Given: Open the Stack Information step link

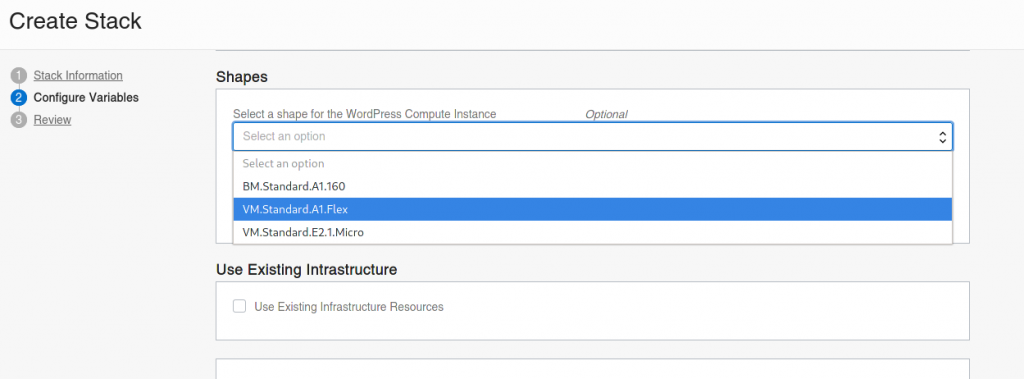Looking at the screenshot, I should pyautogui.click(x=78, y=75).
